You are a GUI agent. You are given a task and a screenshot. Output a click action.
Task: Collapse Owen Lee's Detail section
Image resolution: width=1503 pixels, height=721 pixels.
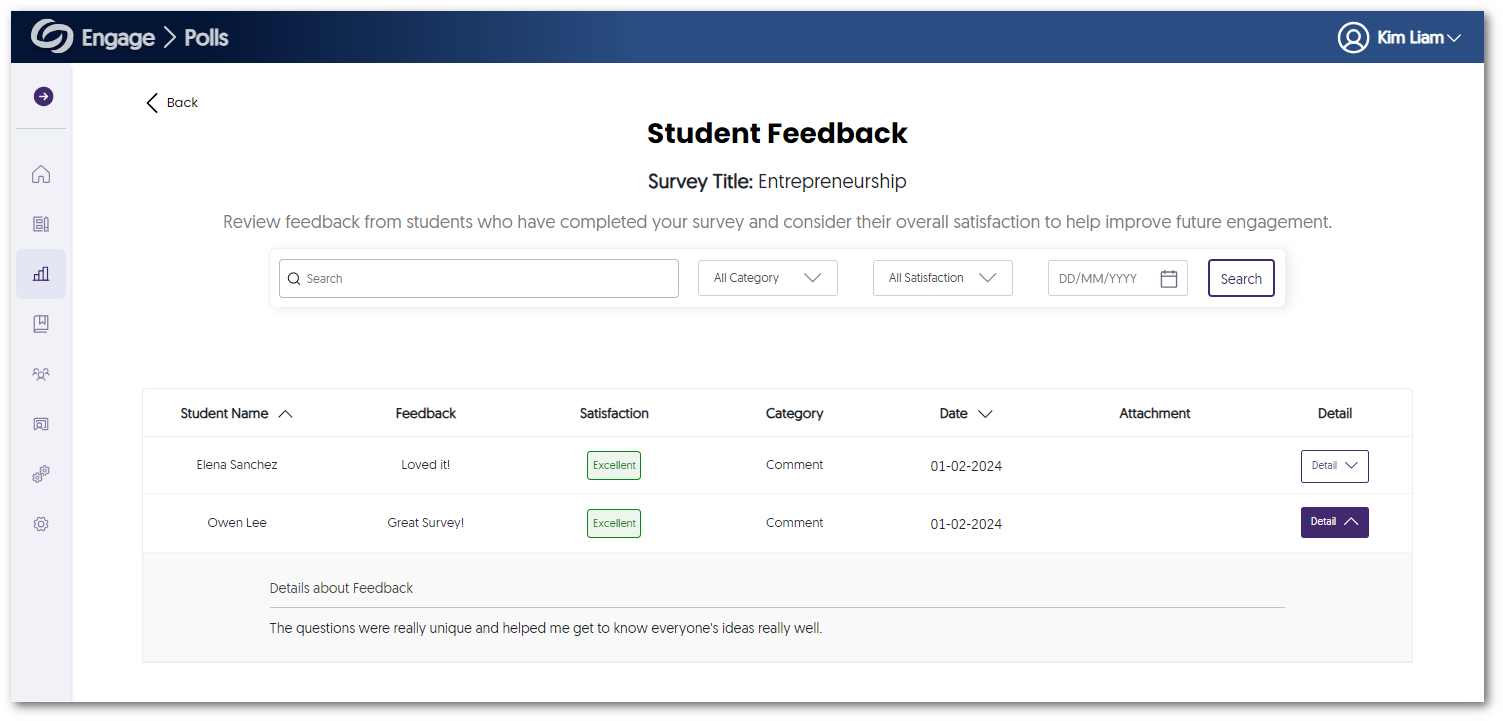click(1334, 522)
